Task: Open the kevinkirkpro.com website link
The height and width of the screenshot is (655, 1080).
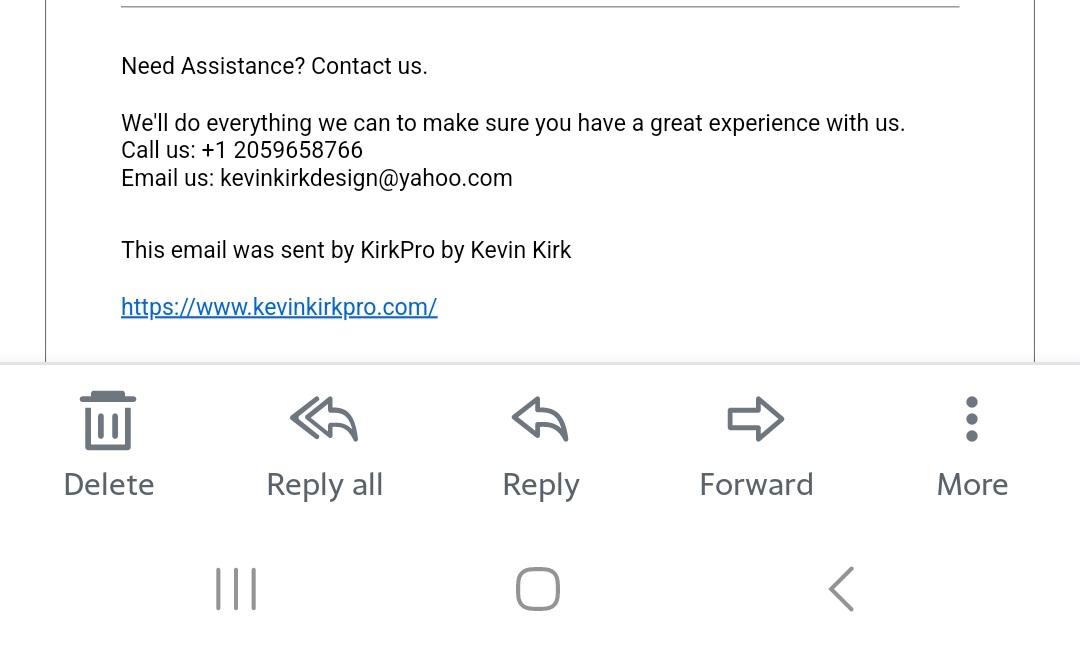Action: [279, 307]
